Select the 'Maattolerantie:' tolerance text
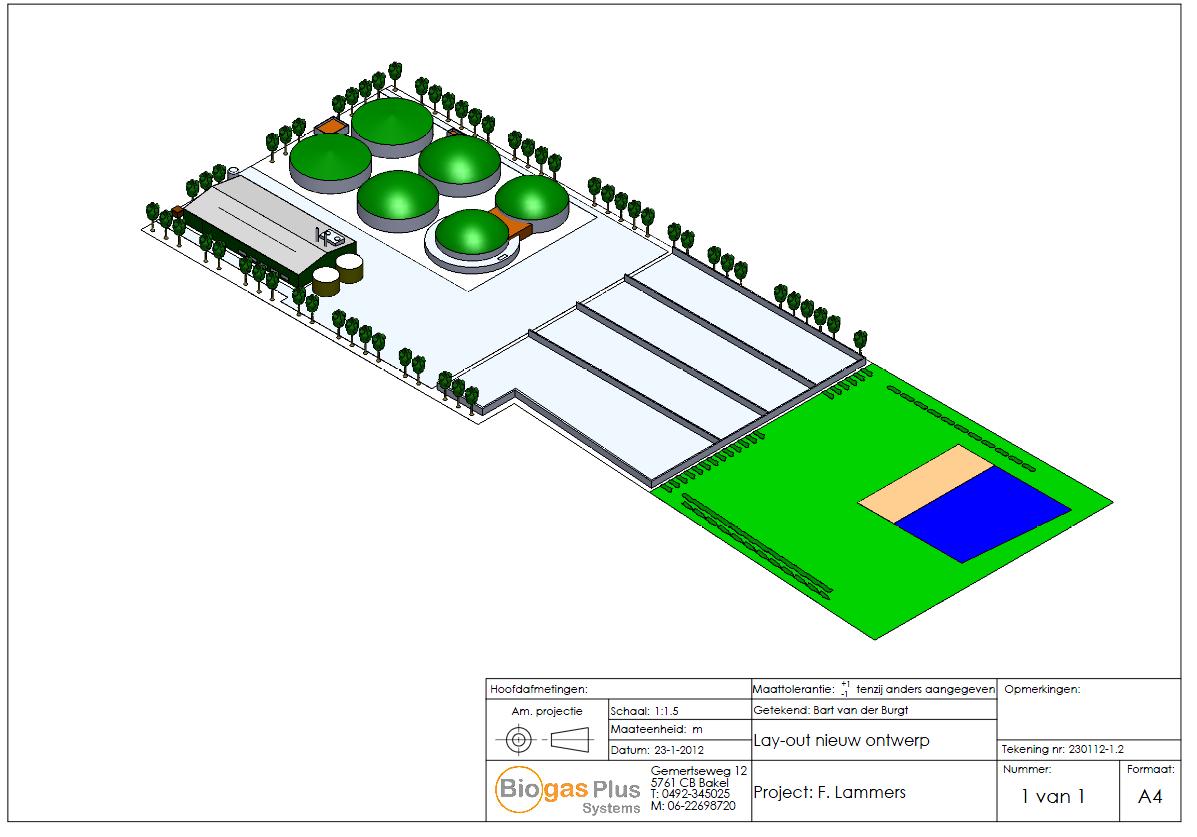The image size is (1197, 837). pos(873,689)
